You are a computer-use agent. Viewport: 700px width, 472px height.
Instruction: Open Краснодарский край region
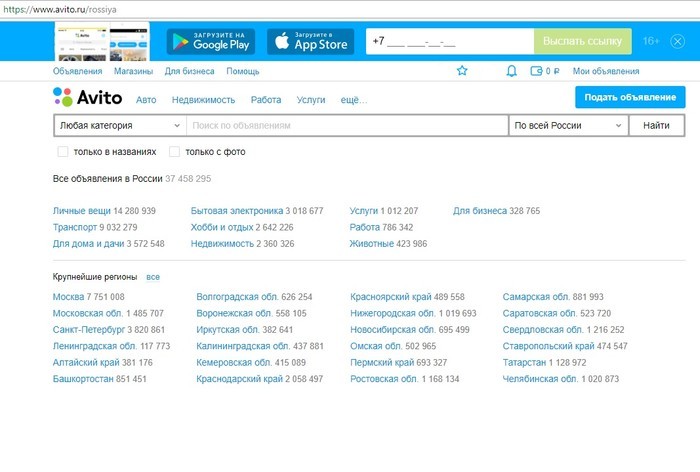click(x=240, y=379)
